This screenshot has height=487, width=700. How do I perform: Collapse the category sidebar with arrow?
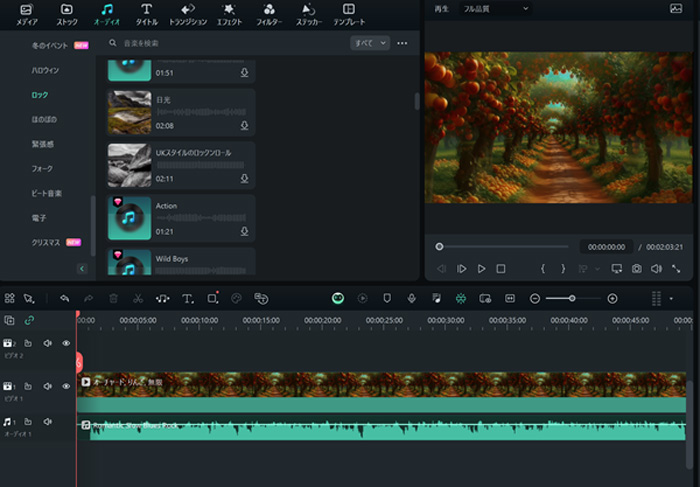(x=82, y=268)
